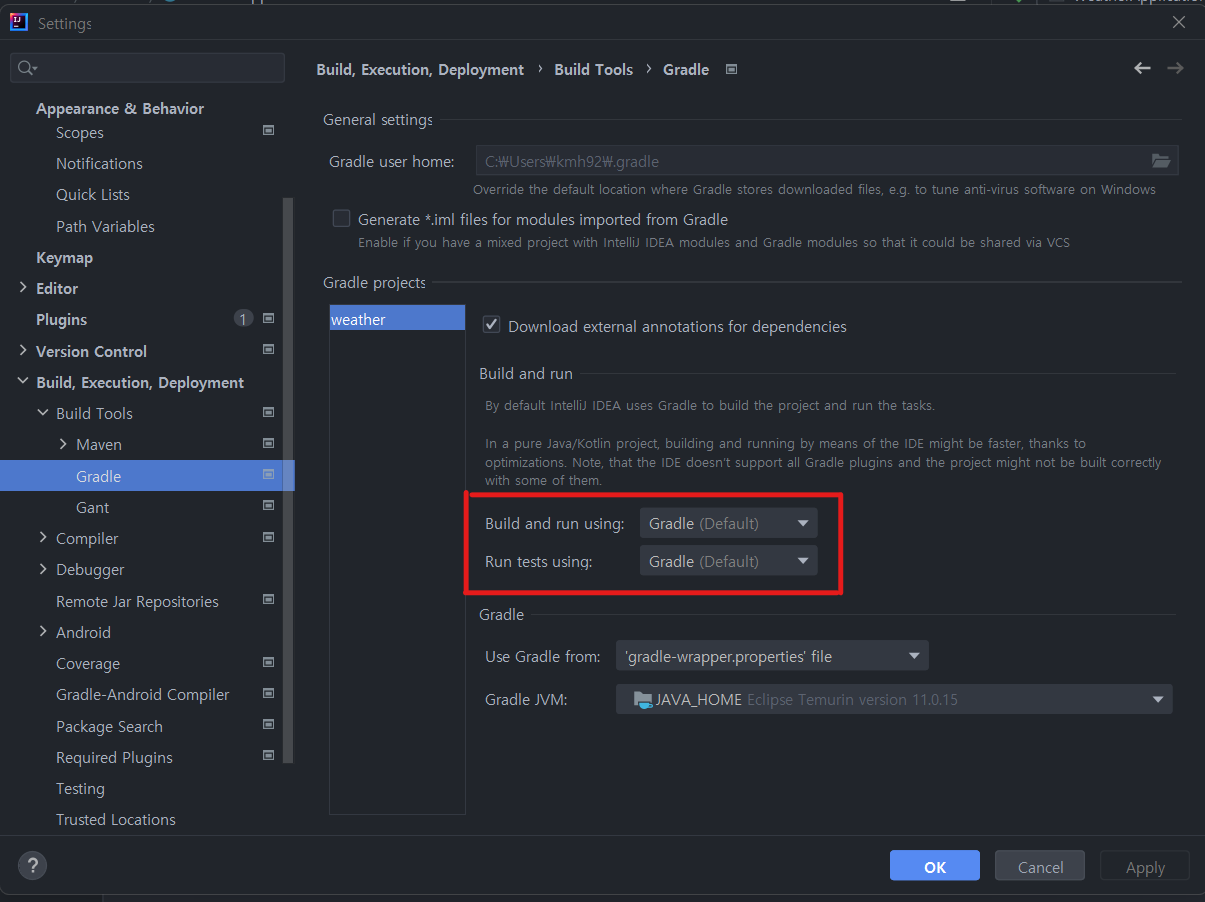Click the Apply button
This screenshot has height=902, width=1205.
(1145, 866)
